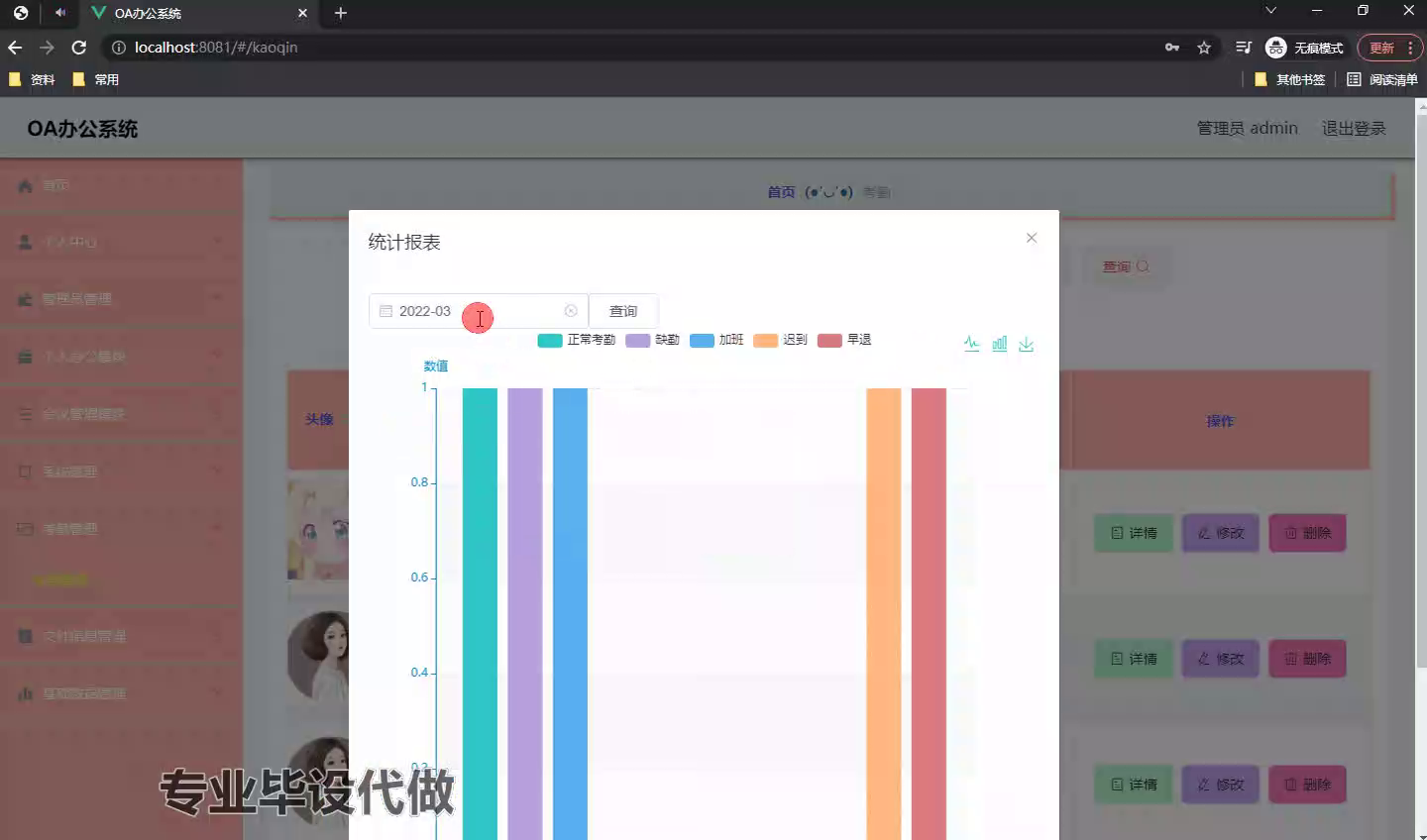
Task: Click the person icon for 个人中心
Action: 26,242
